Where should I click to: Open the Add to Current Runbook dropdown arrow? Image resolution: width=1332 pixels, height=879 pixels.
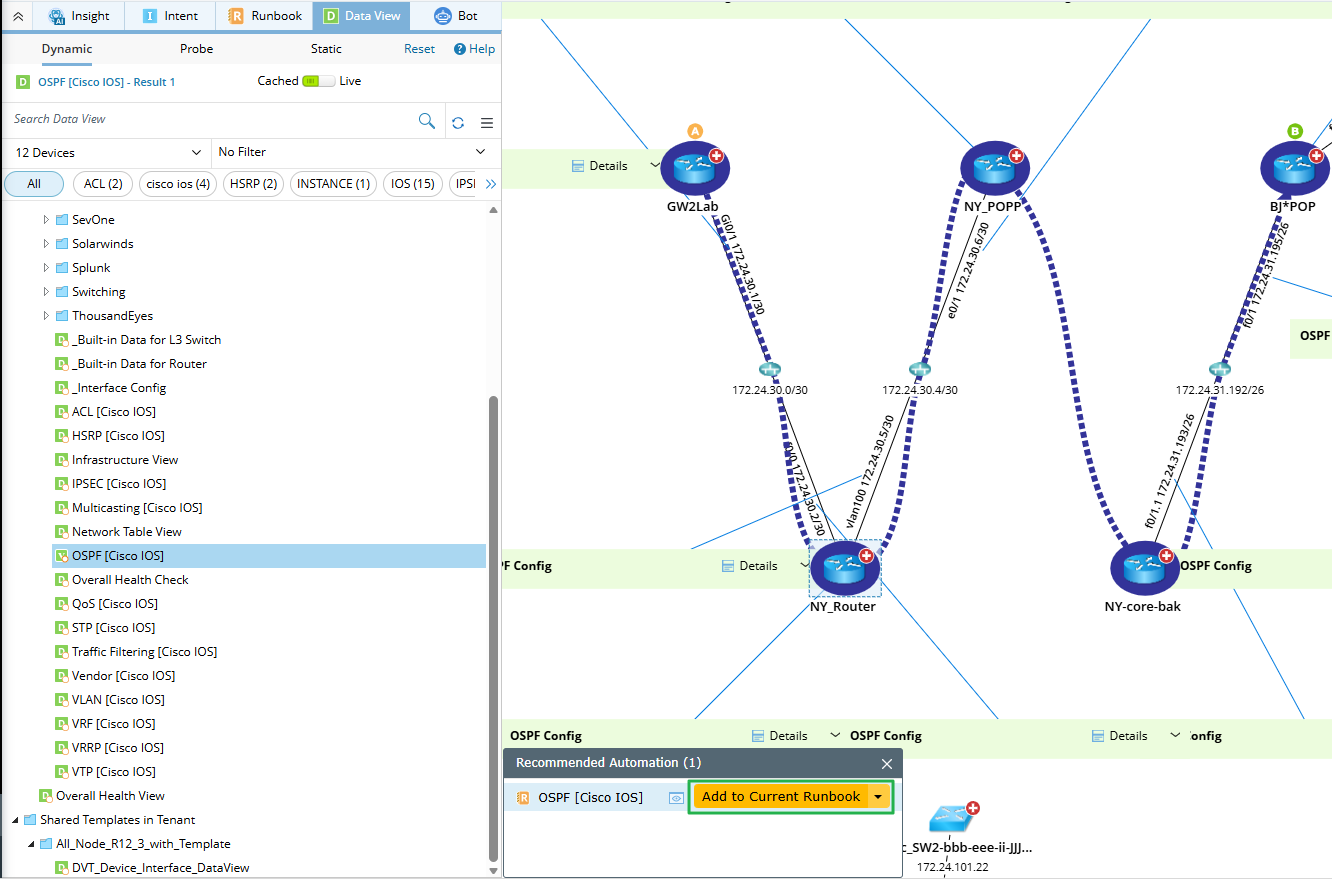[x=878, y=797]
